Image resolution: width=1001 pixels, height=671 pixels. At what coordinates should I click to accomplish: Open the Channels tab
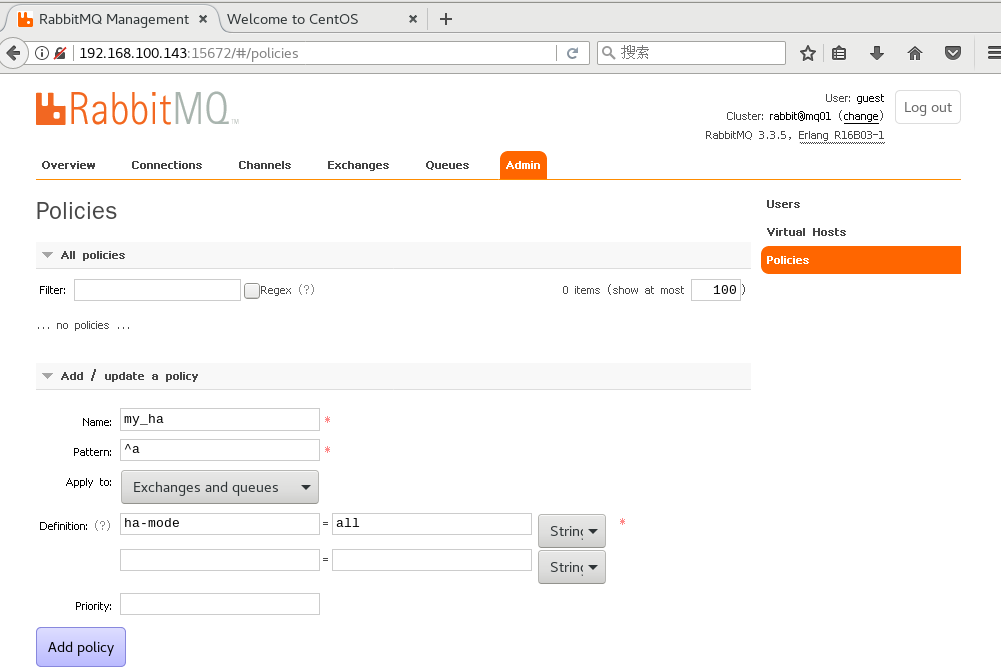pyautogui.click(x=264, y=165)
